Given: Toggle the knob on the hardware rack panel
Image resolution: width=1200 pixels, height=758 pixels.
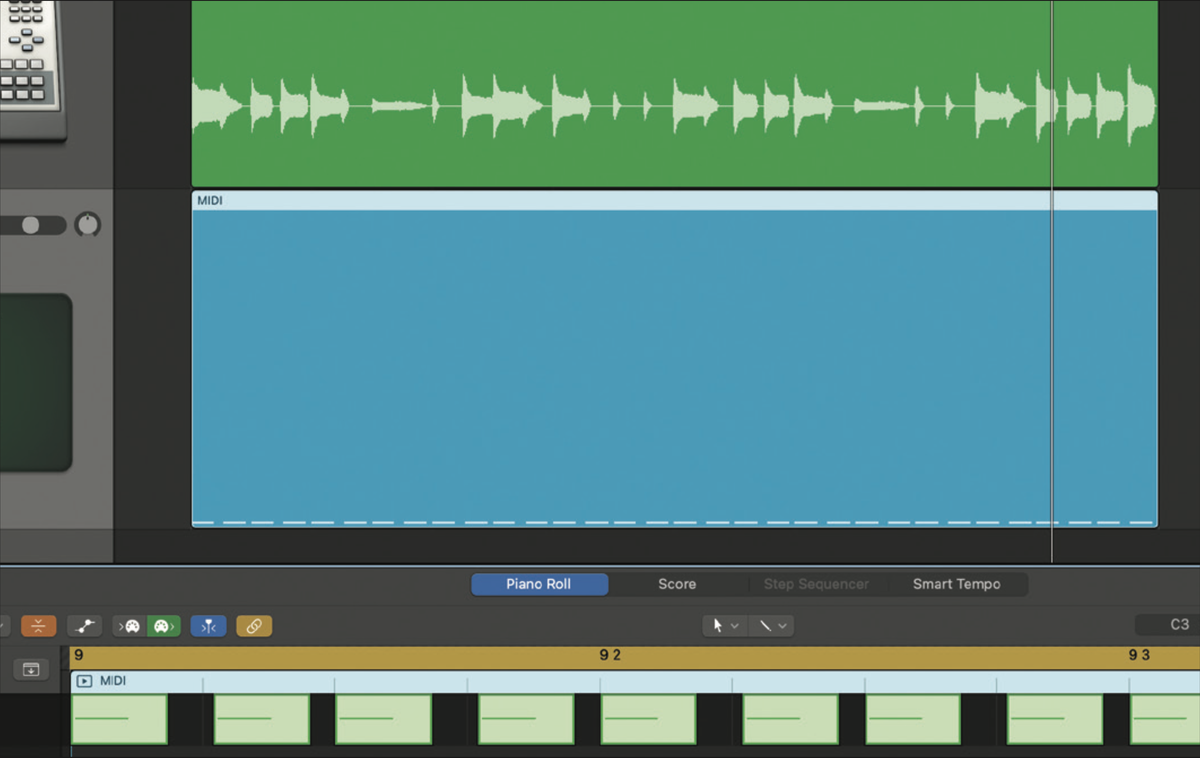Looking at the screenshot, I should pos(88,225).
